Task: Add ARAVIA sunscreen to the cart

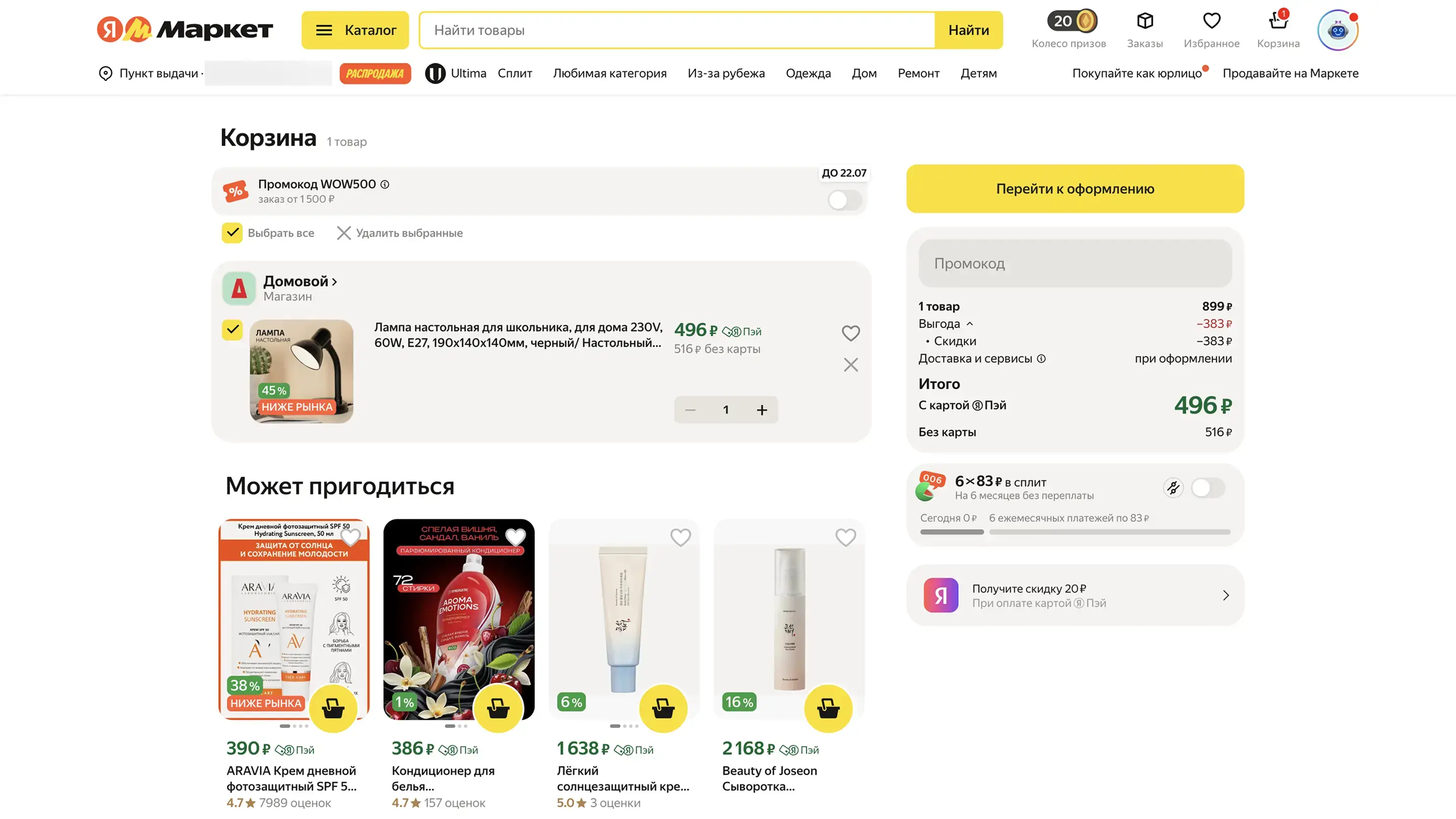Action: pos(333,708)
